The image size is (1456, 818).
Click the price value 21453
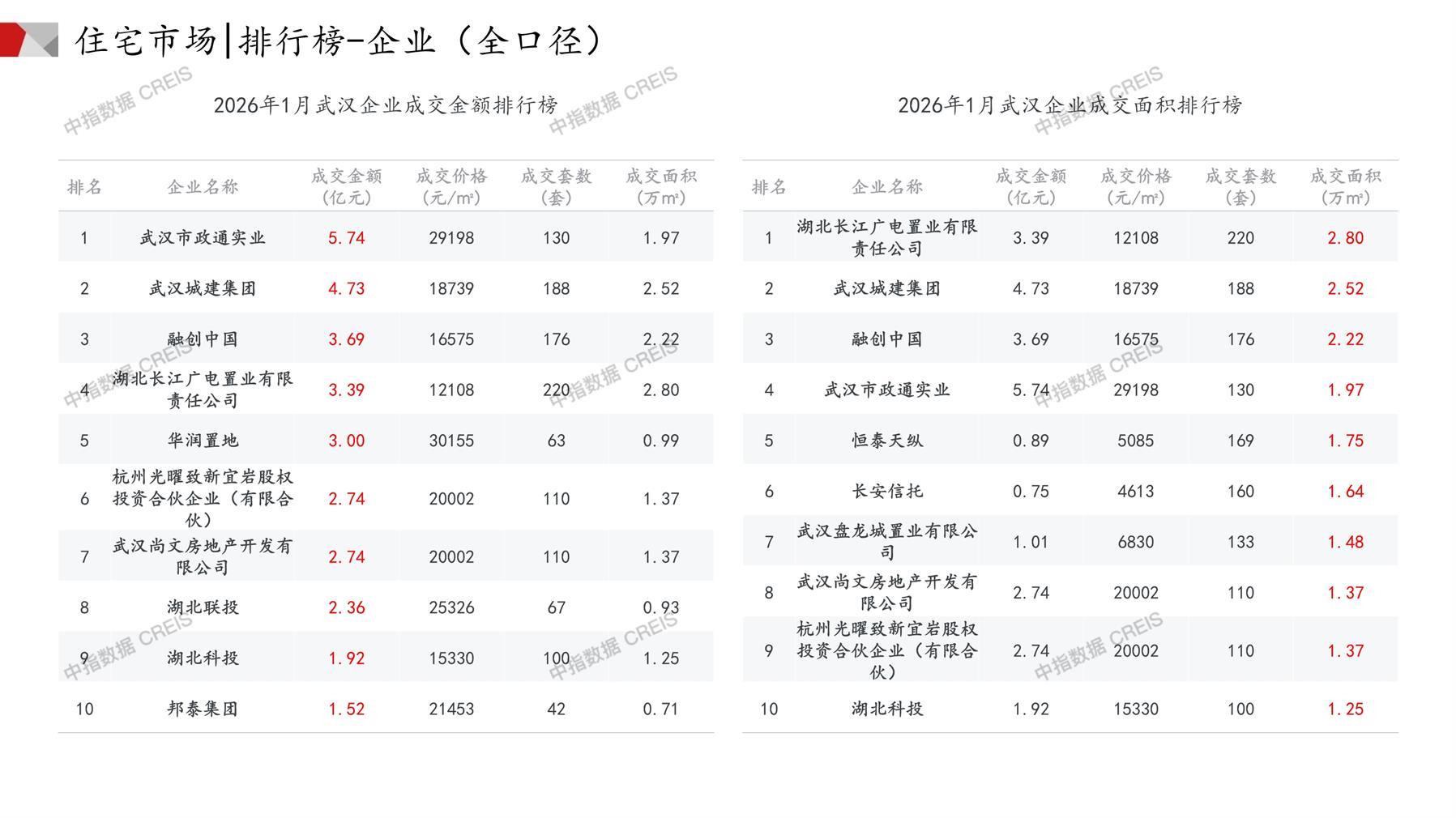(x=451, y=709)
